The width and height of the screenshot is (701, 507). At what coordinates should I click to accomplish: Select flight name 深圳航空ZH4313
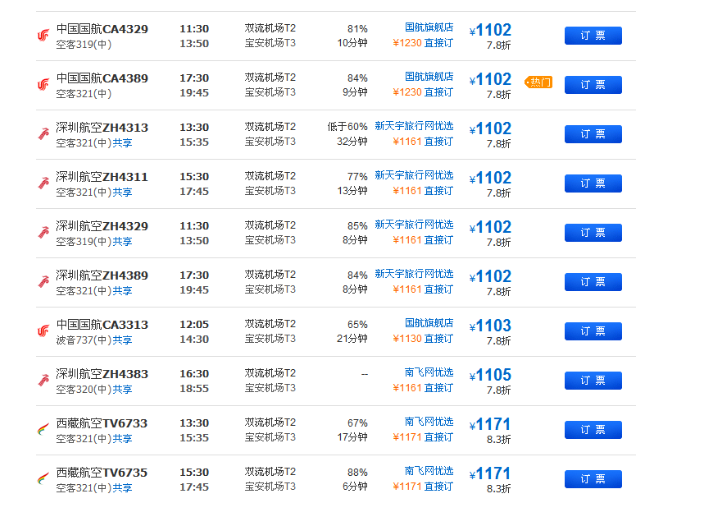pos(102,128)
